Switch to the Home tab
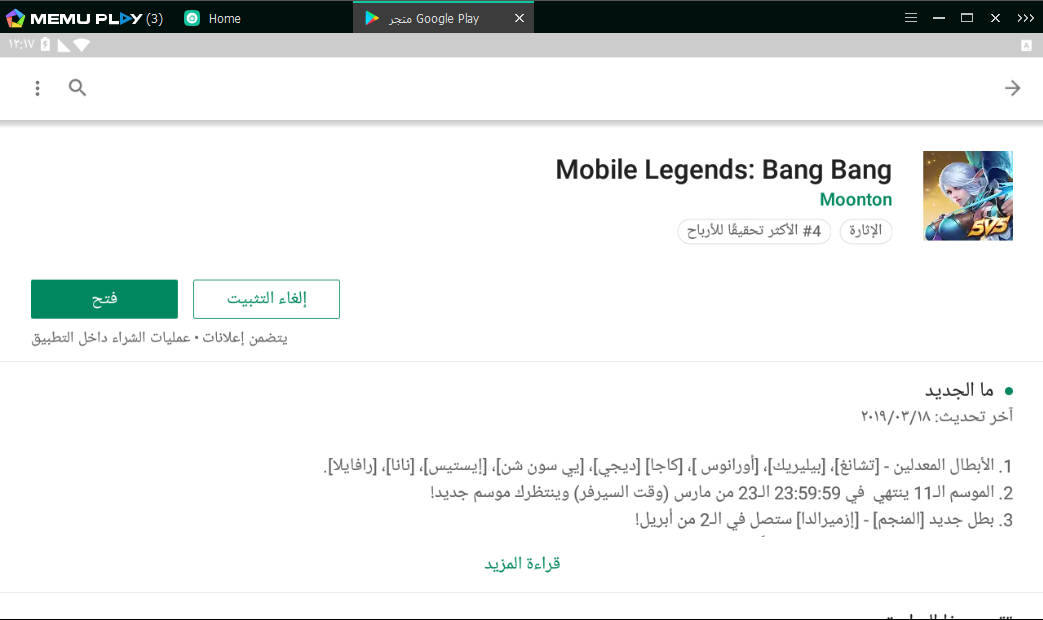1043x620 pixels. 211,17
